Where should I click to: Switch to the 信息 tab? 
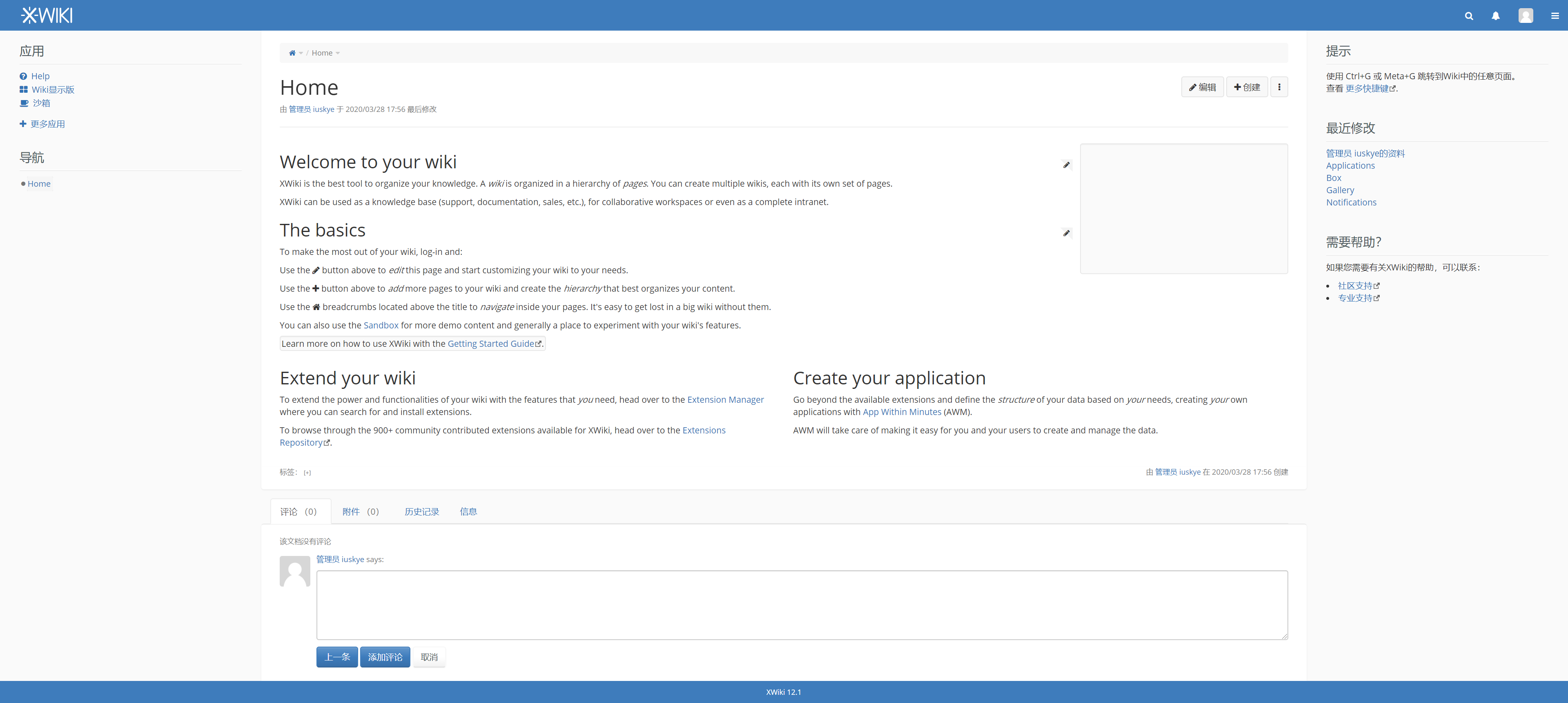click(468, 512)
